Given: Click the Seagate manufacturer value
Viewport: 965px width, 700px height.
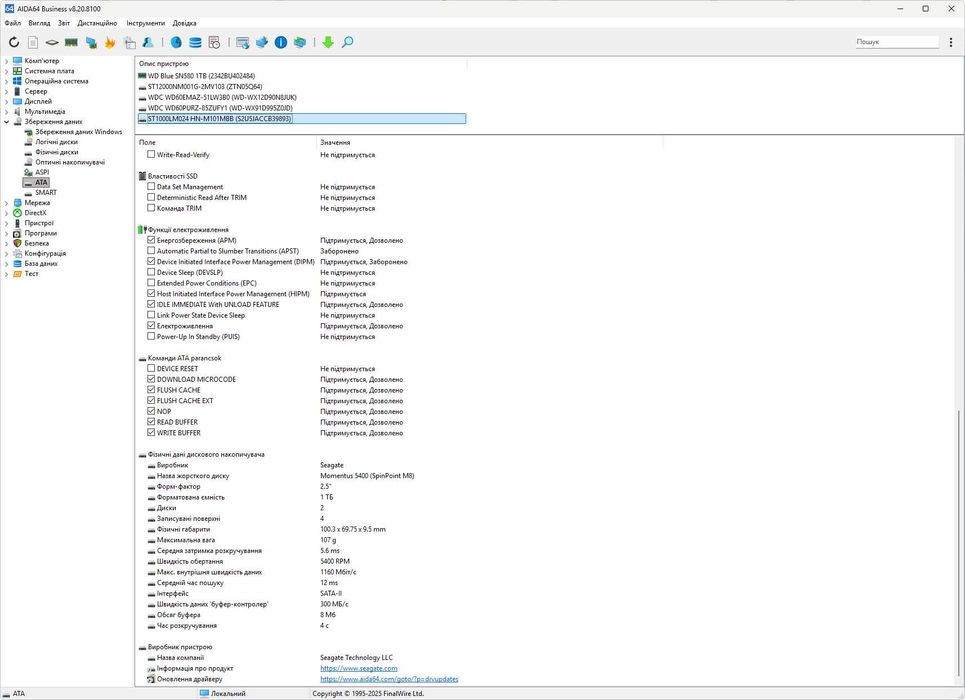Looking at the screenshot, I should [332, 465].
